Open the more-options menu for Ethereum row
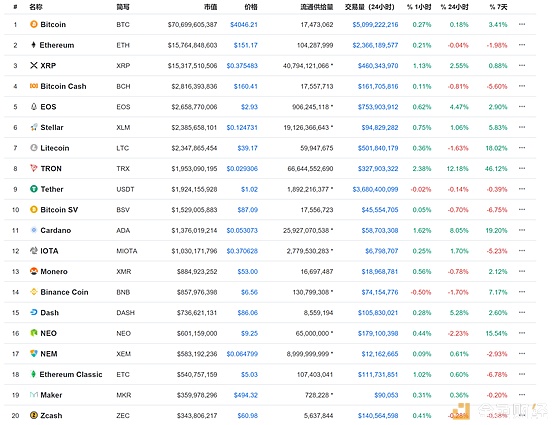Screen dimensions: 553x425 tap(522, 44)
